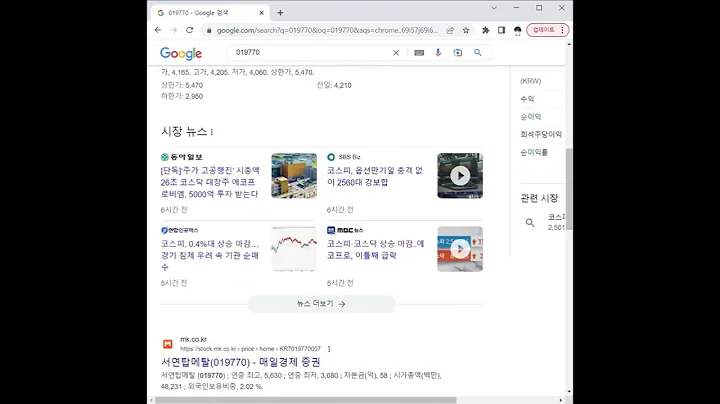Image resolution: width=720 pixels, height=404 pixels.
Task: Open the 시장 뉴스 three-dot options
Action: 212,132
